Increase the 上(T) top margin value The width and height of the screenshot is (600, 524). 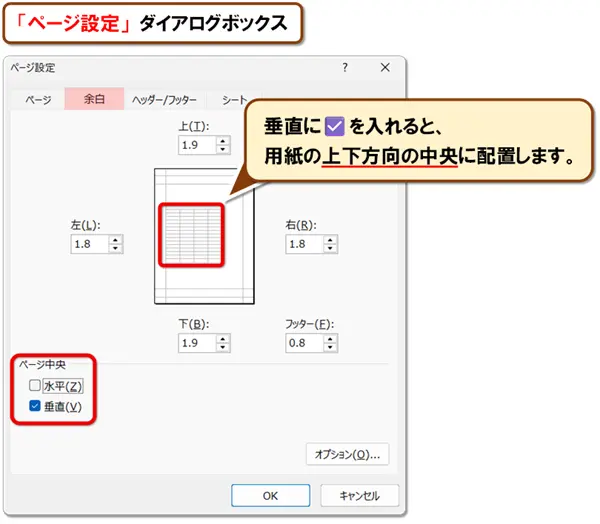(223, 141)
